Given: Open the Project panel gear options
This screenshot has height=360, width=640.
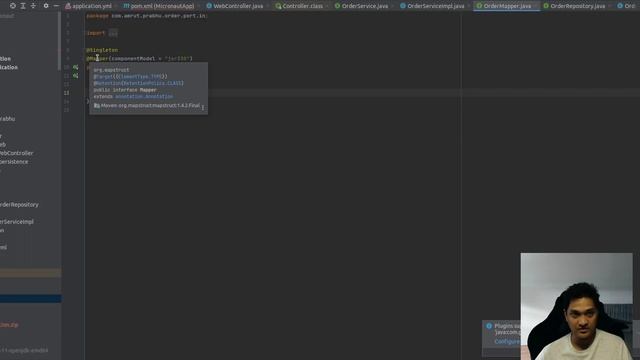Looking at the screenshot, I should pos(46,6).
